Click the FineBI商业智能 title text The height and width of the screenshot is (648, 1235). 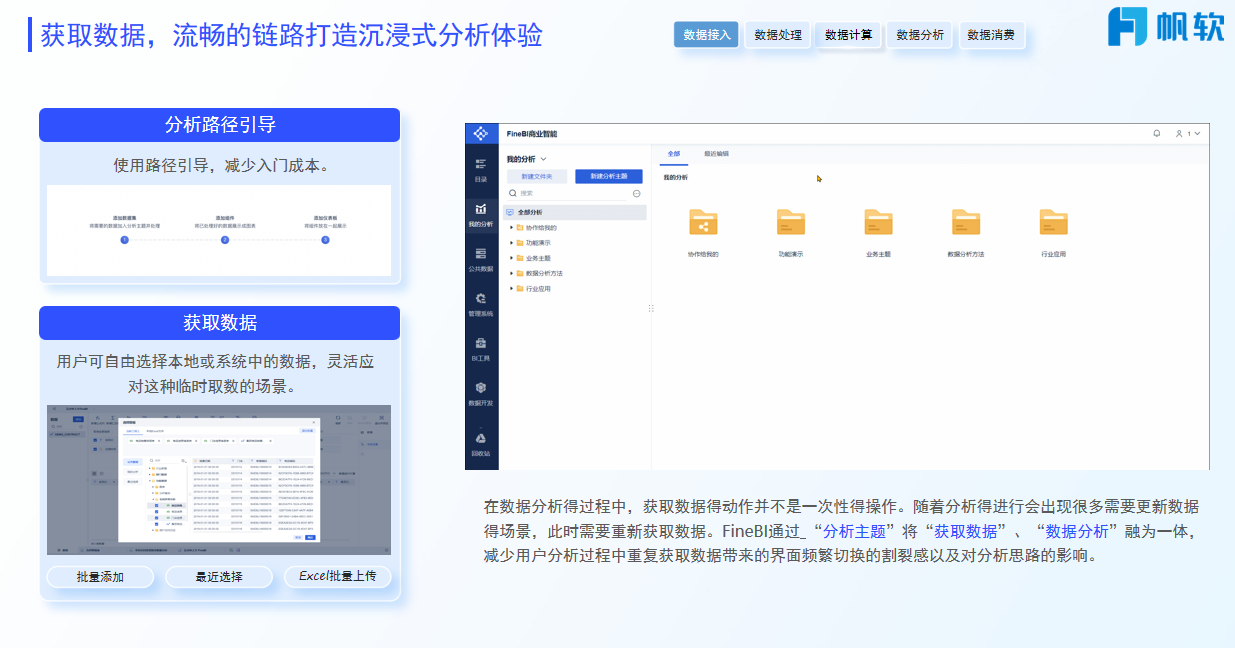(531, 133)
